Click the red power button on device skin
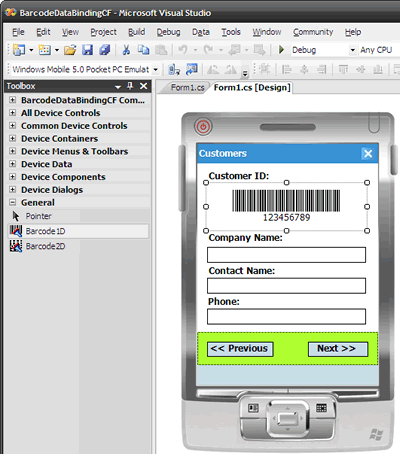Screen dimensions: 400x454 (x=203, y=126)
